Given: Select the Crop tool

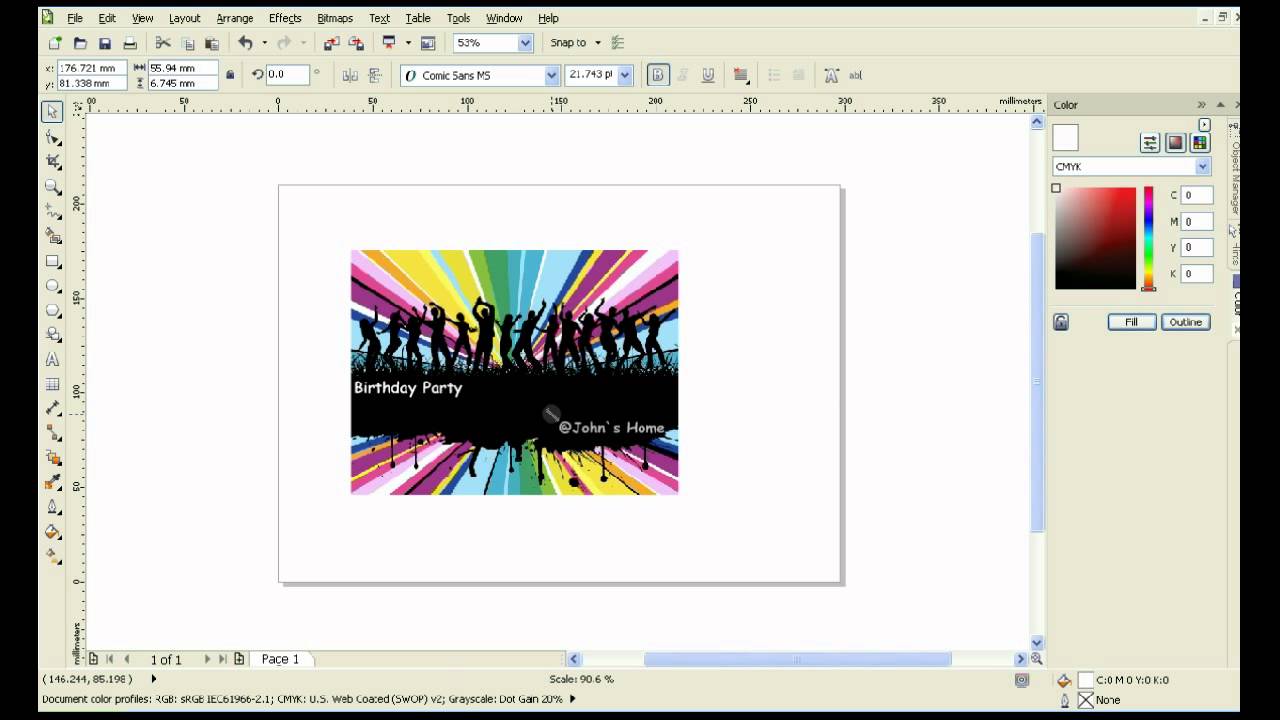Looking at the screenshot, I should pos(52,162).
